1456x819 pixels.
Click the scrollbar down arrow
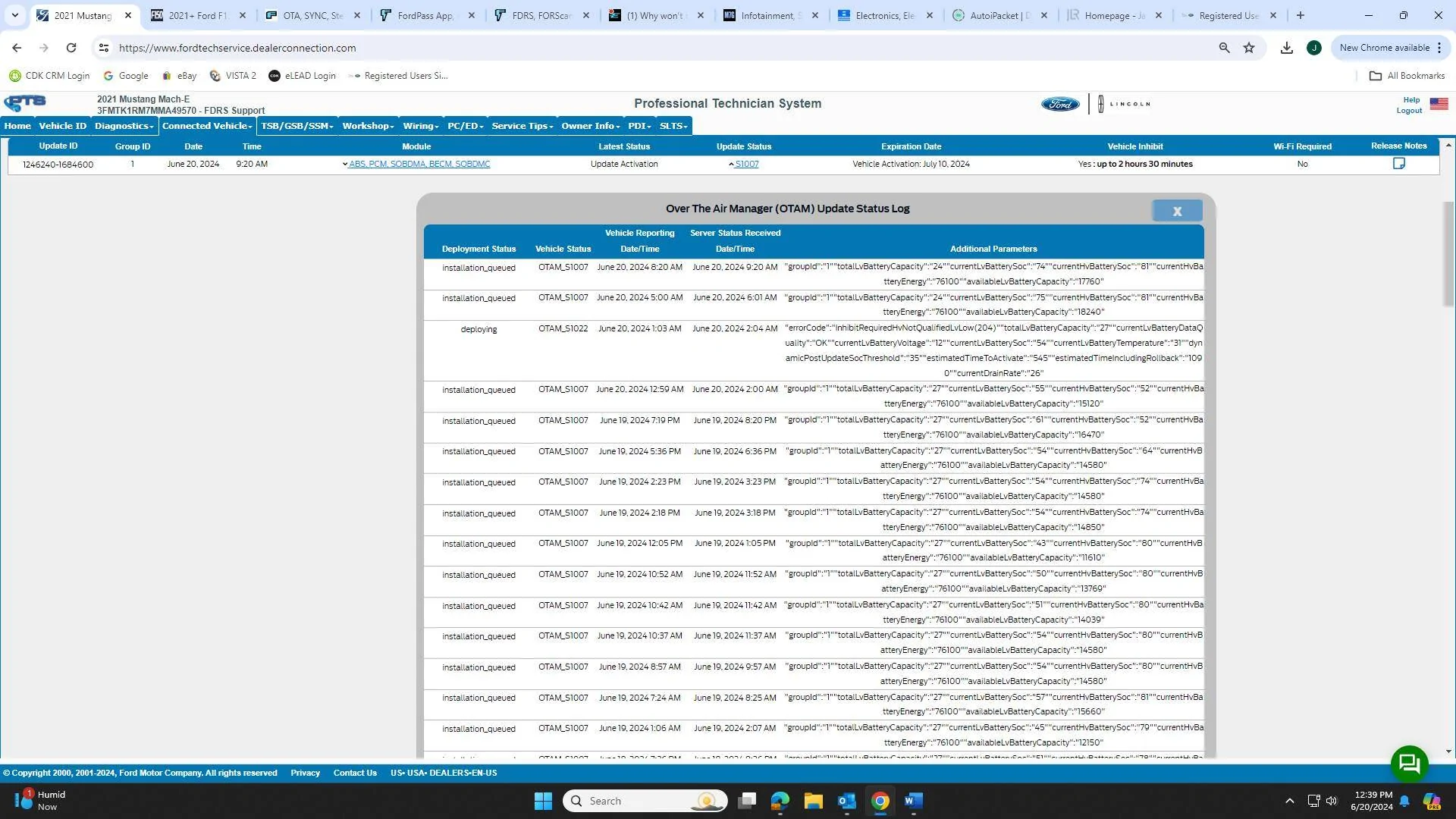1448,752
